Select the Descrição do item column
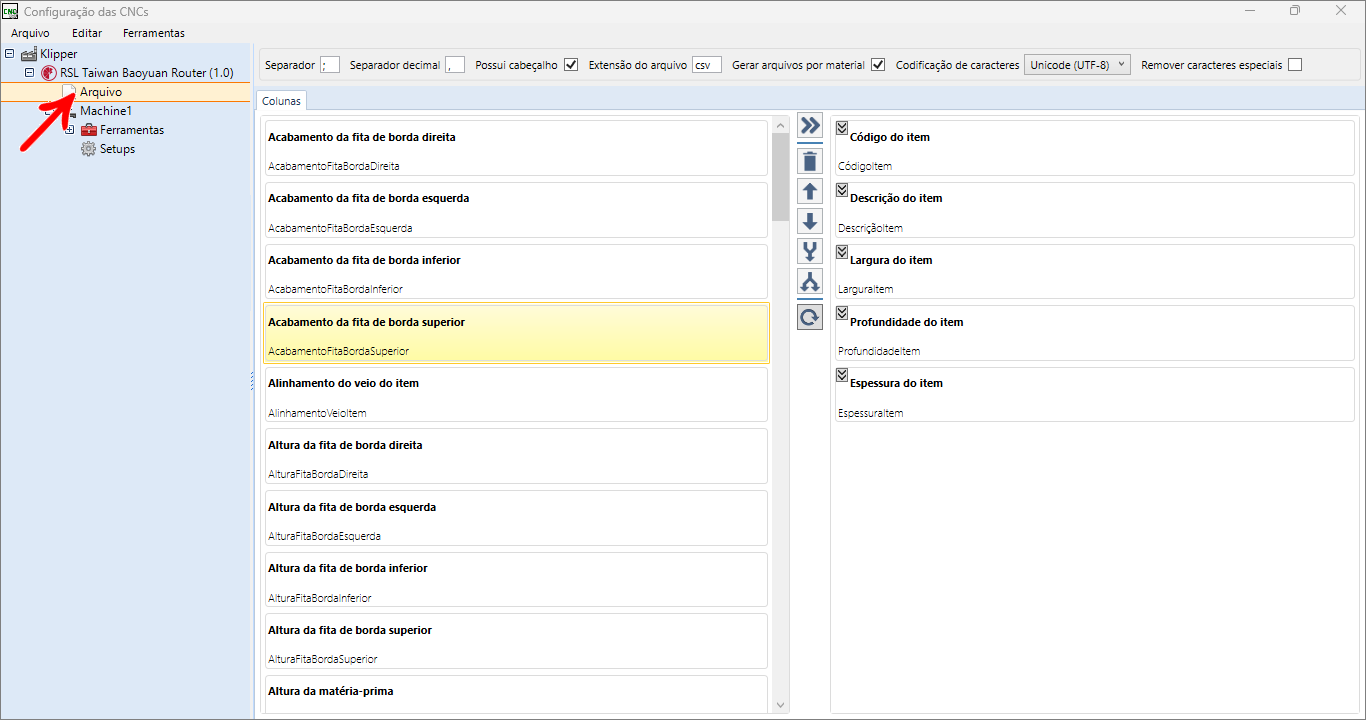 (x=1095, y=210)
